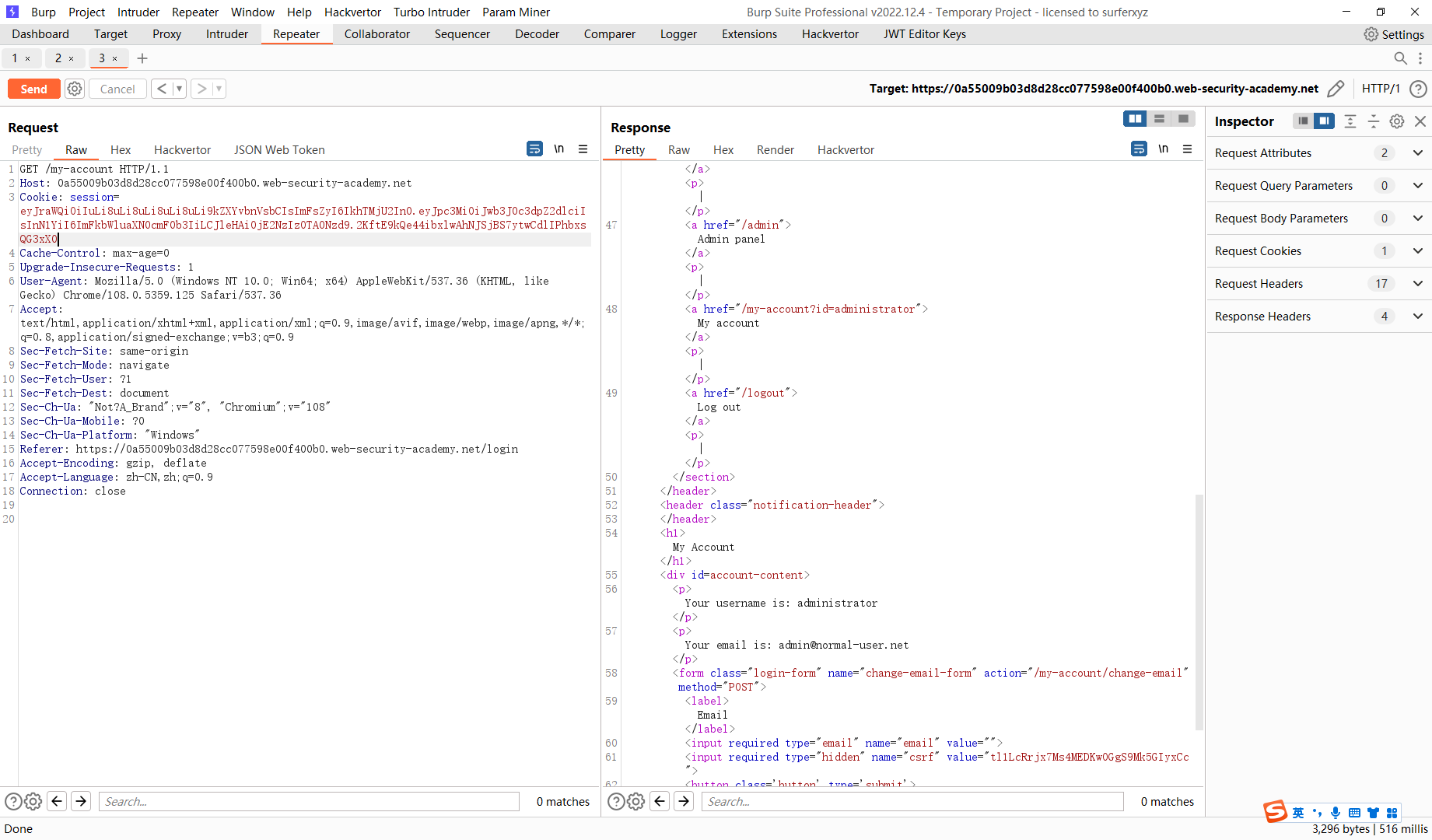Open request search settings gear
Screen dimensions: 1432x840
click(33, 801)
